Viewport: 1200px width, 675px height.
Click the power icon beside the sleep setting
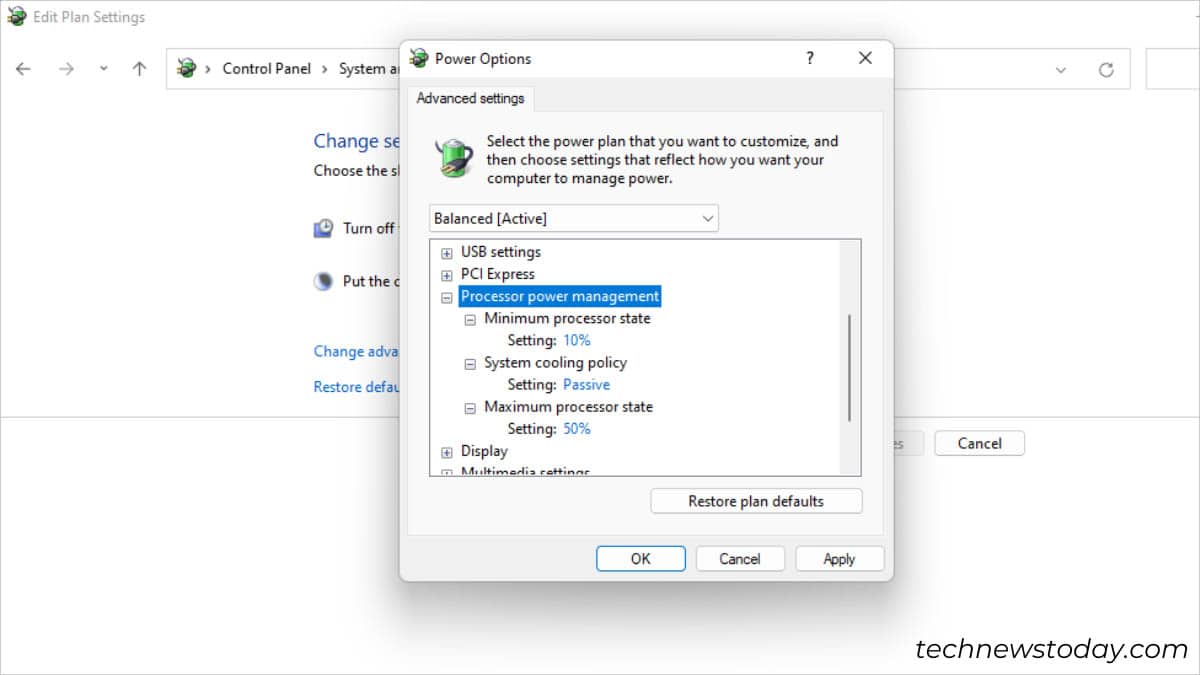[323, 281]
